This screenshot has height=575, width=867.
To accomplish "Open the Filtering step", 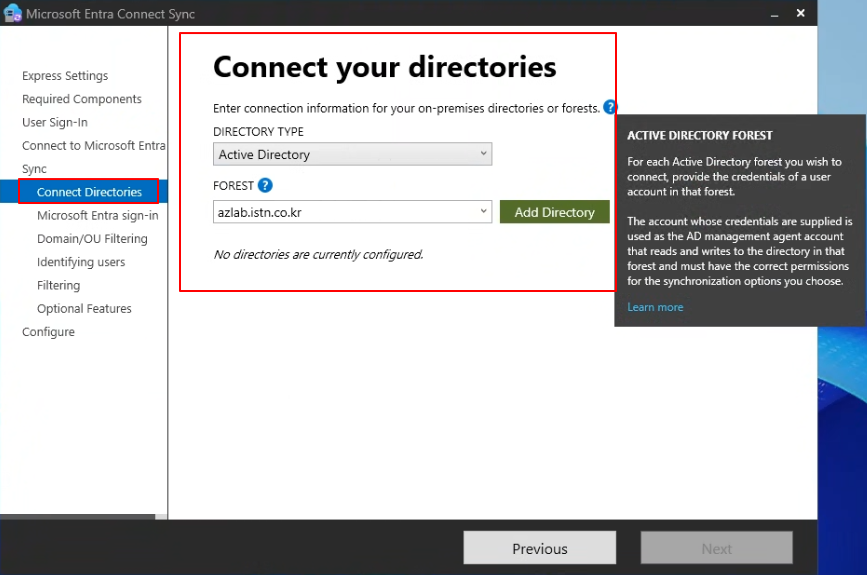I will click(59, 285).
